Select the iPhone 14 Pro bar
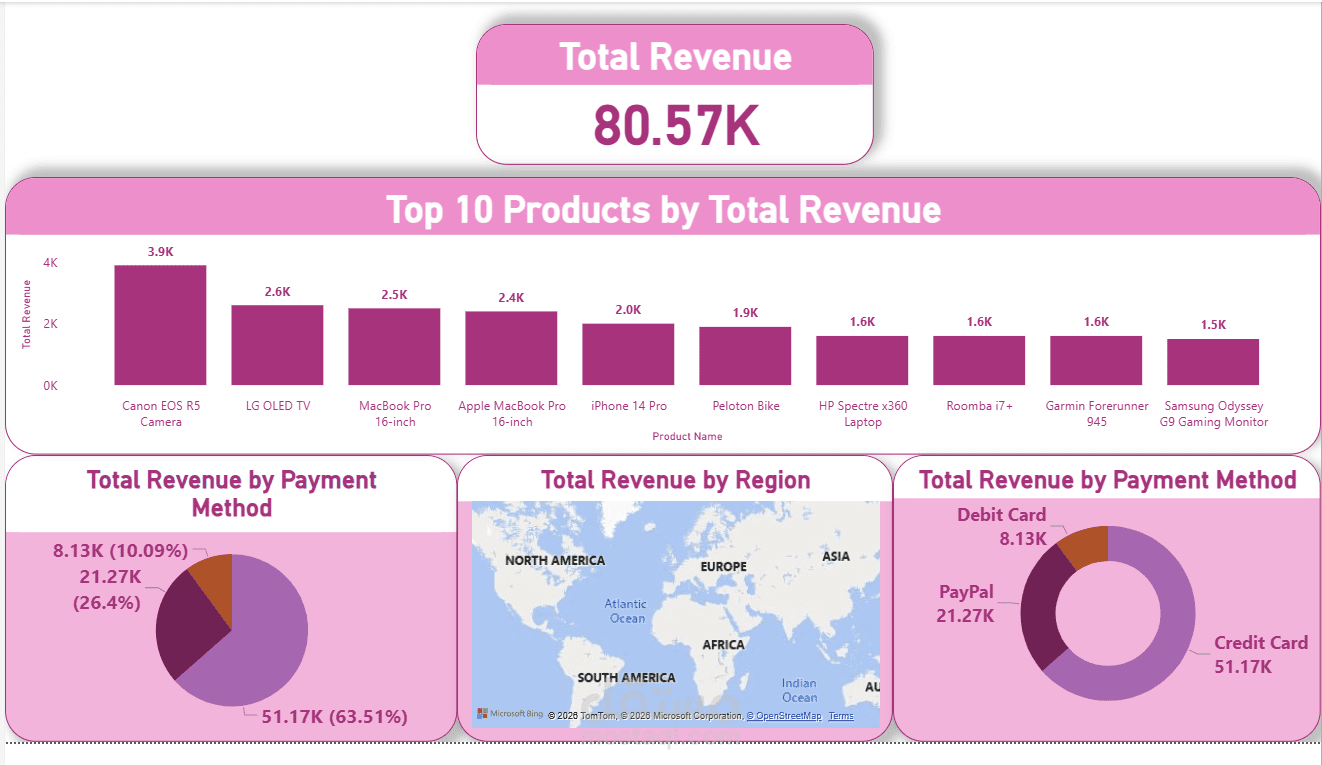1322x765 pixels. point(628,355)
